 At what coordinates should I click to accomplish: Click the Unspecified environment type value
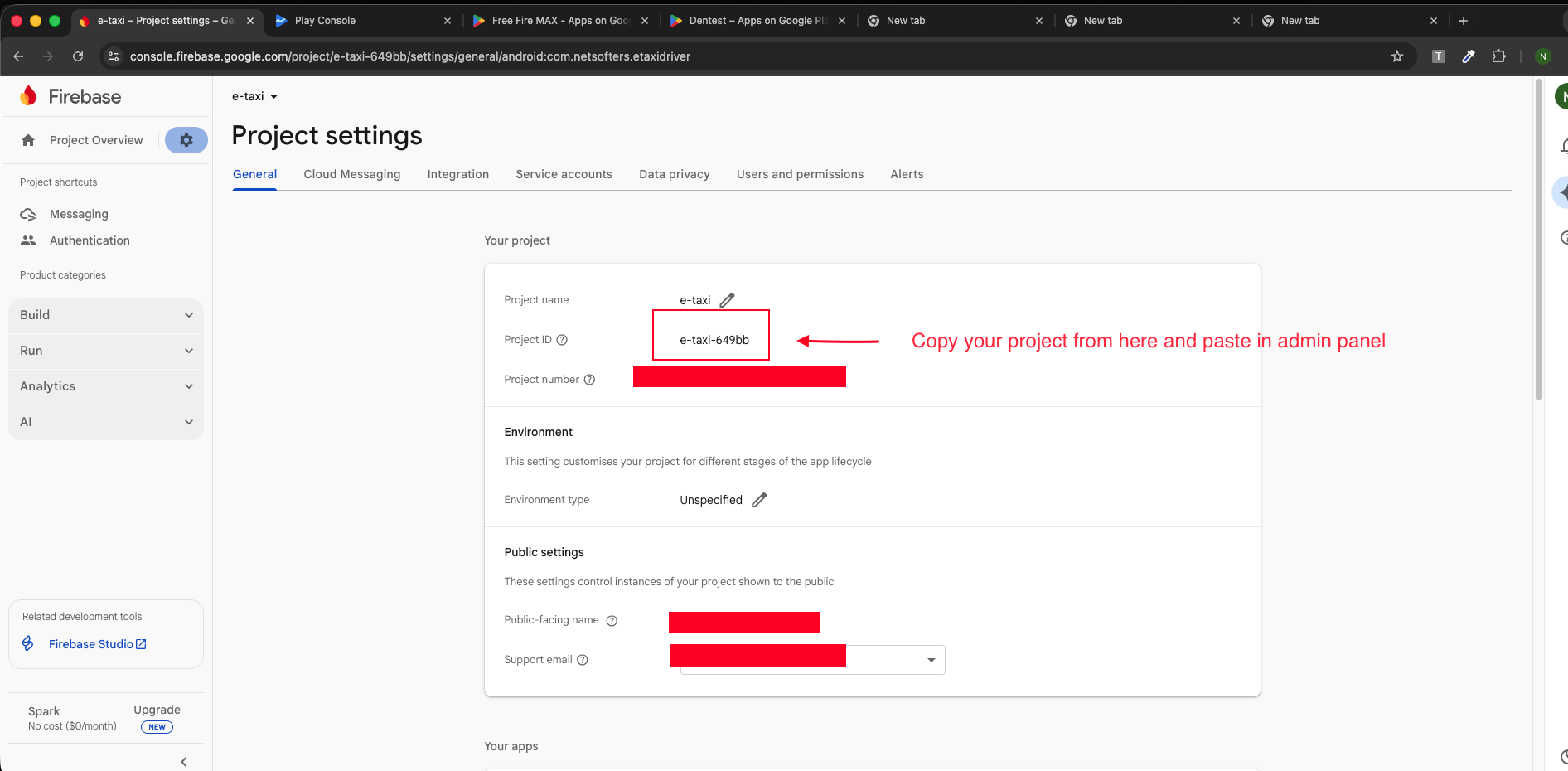[x=711, y=500]
